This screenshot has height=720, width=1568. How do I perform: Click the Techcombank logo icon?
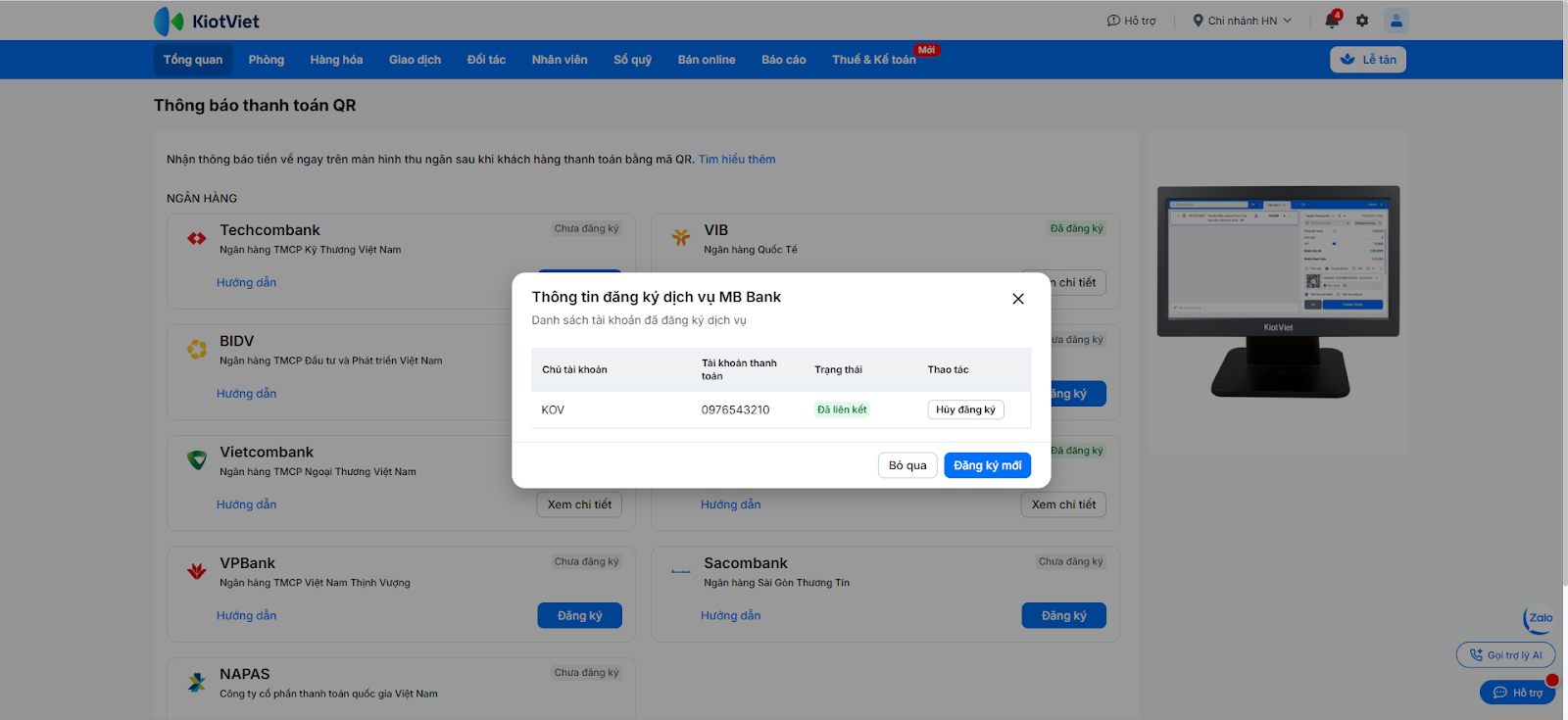pos(197,238)
